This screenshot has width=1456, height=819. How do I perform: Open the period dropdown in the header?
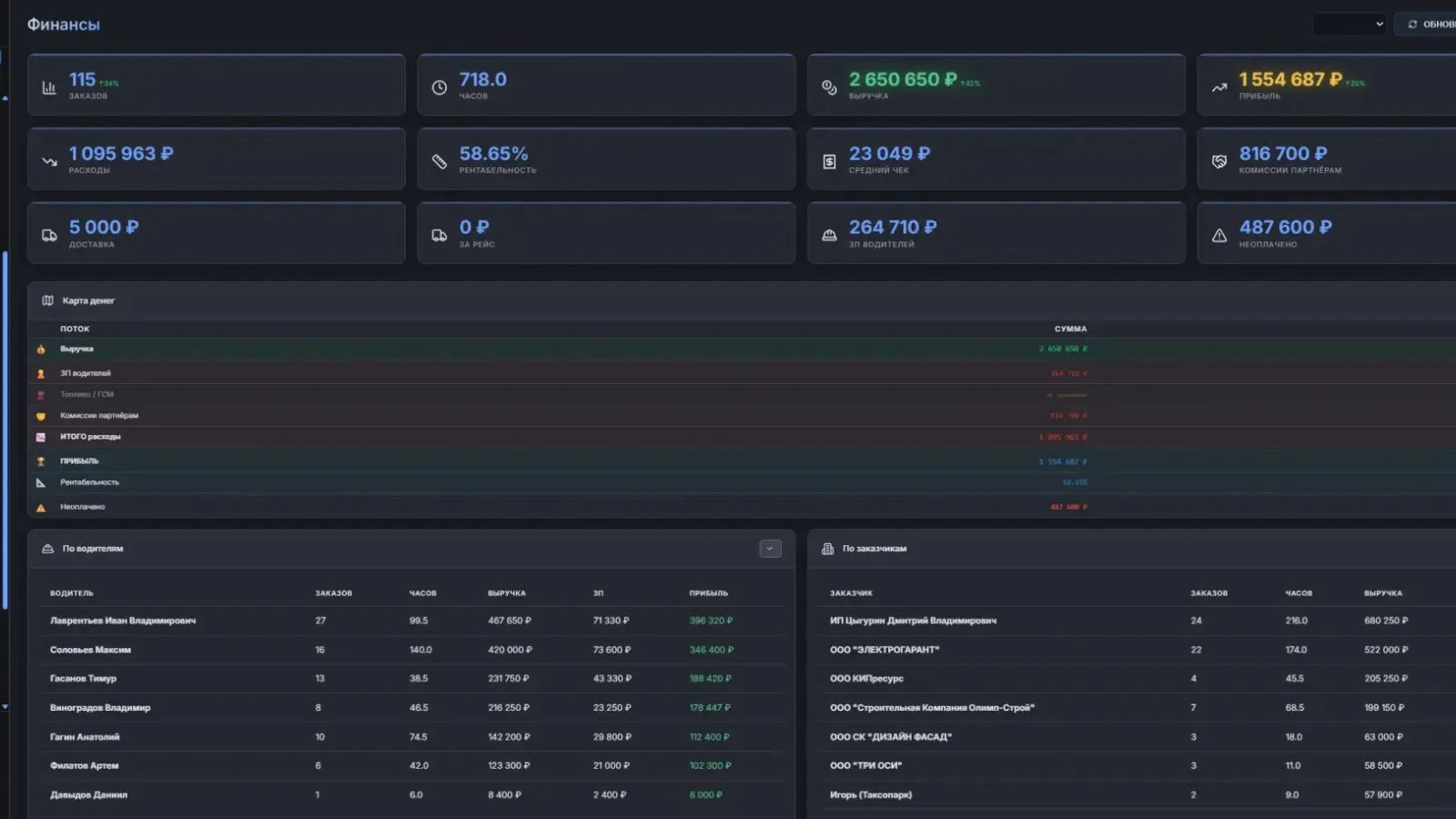pyautogui.click(x=1350, y=25)
